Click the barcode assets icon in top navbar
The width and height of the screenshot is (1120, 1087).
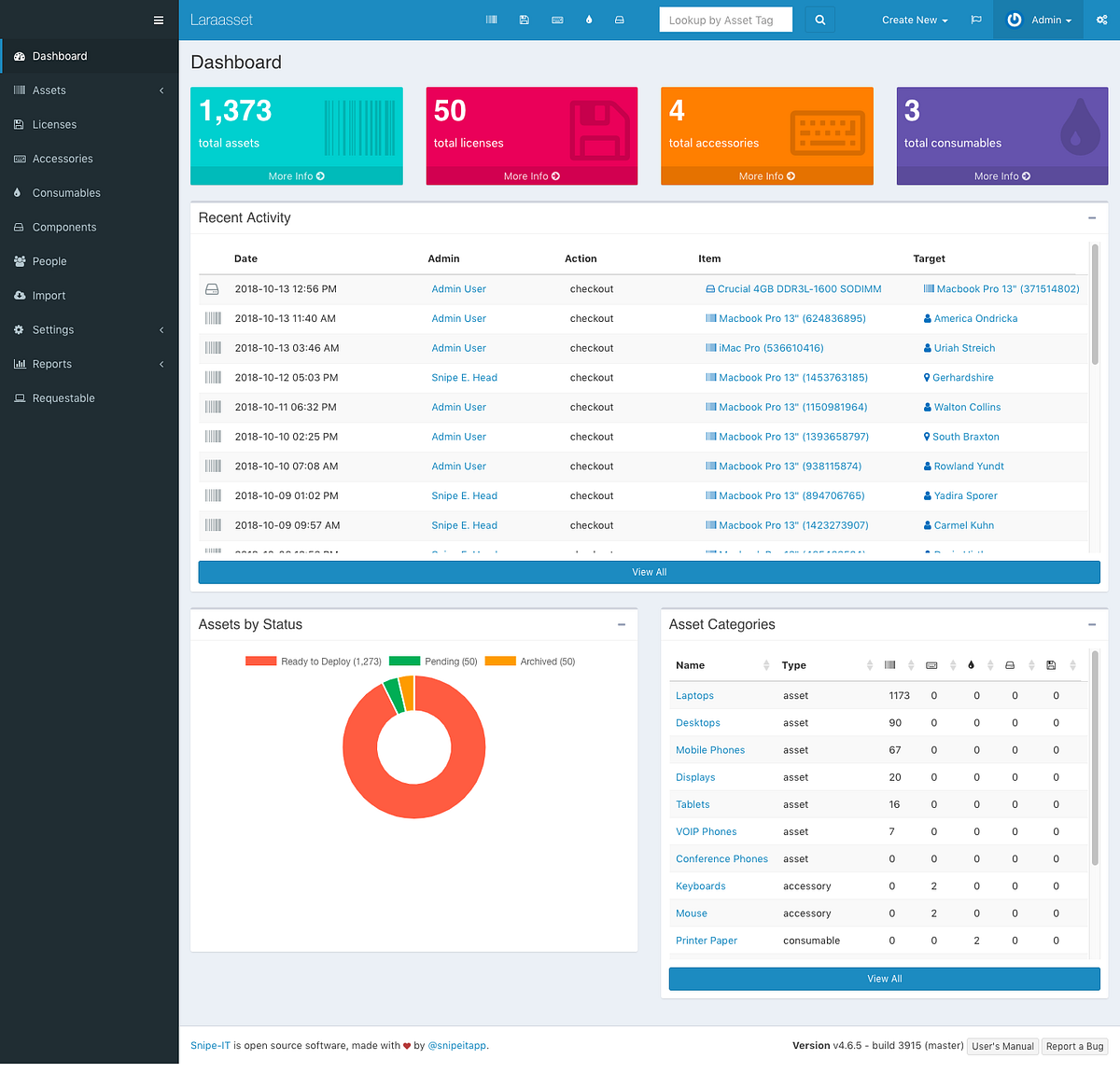tap(491, 20)
